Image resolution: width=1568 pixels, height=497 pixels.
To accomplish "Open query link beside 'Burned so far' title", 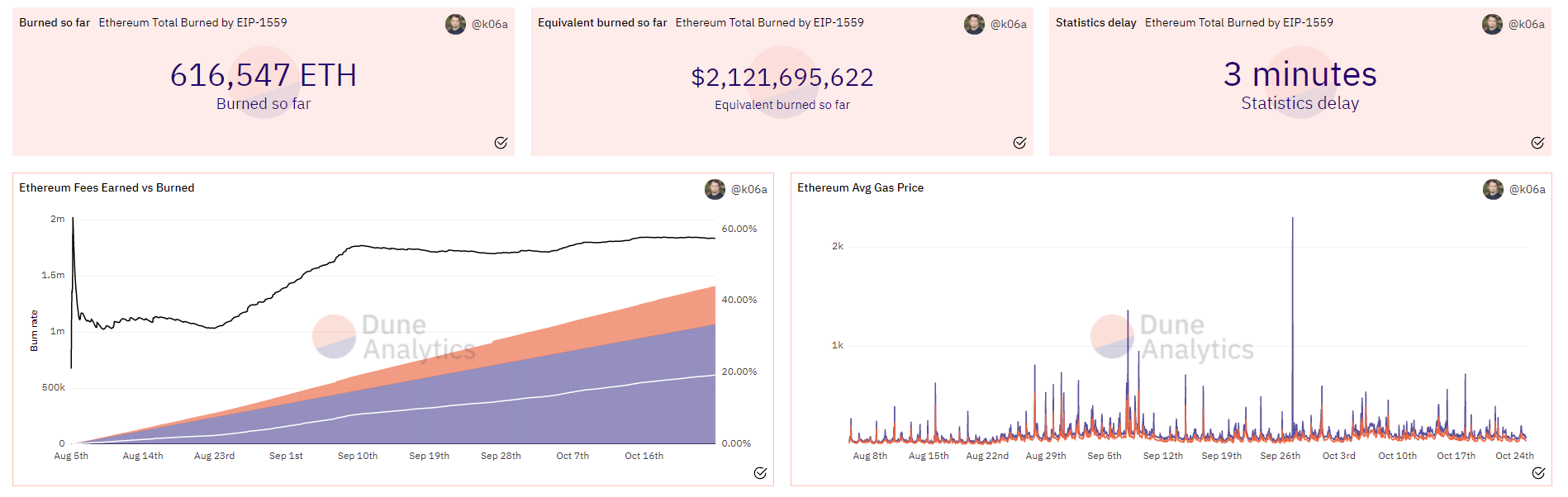I will coord(193,22).
